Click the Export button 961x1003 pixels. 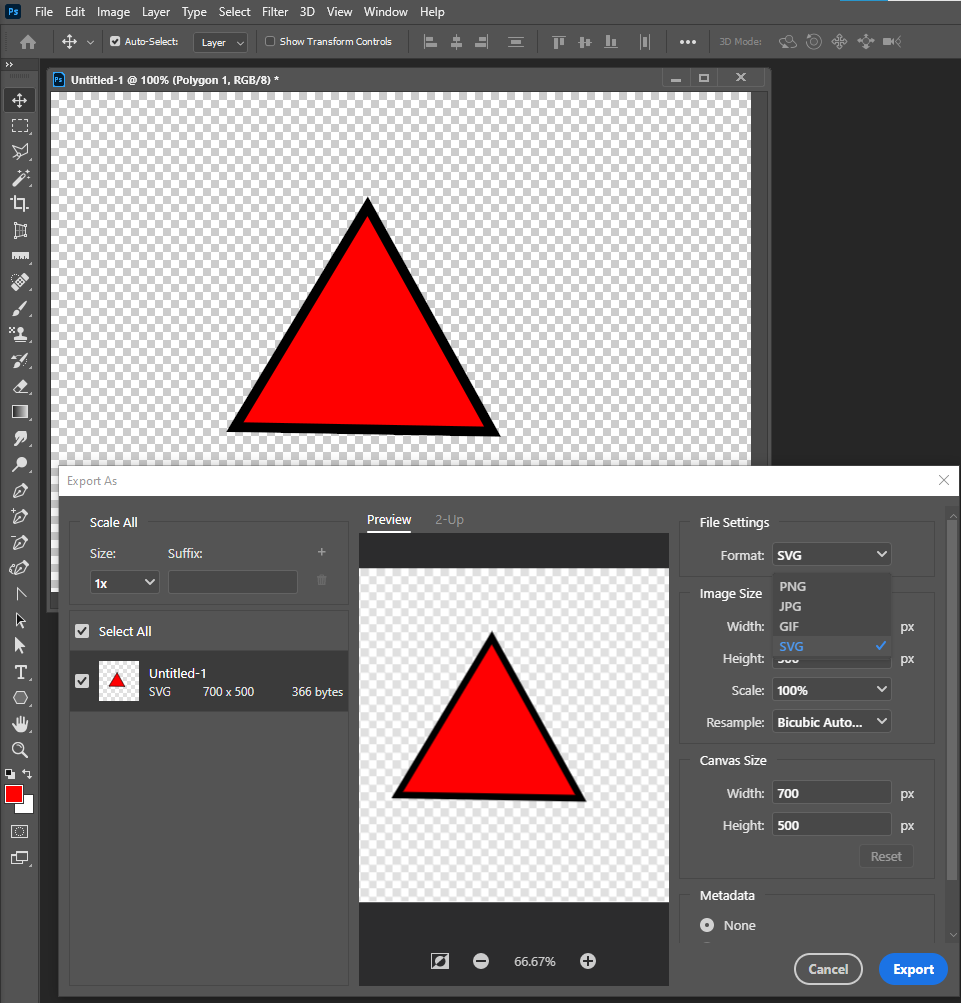[912, 969]
